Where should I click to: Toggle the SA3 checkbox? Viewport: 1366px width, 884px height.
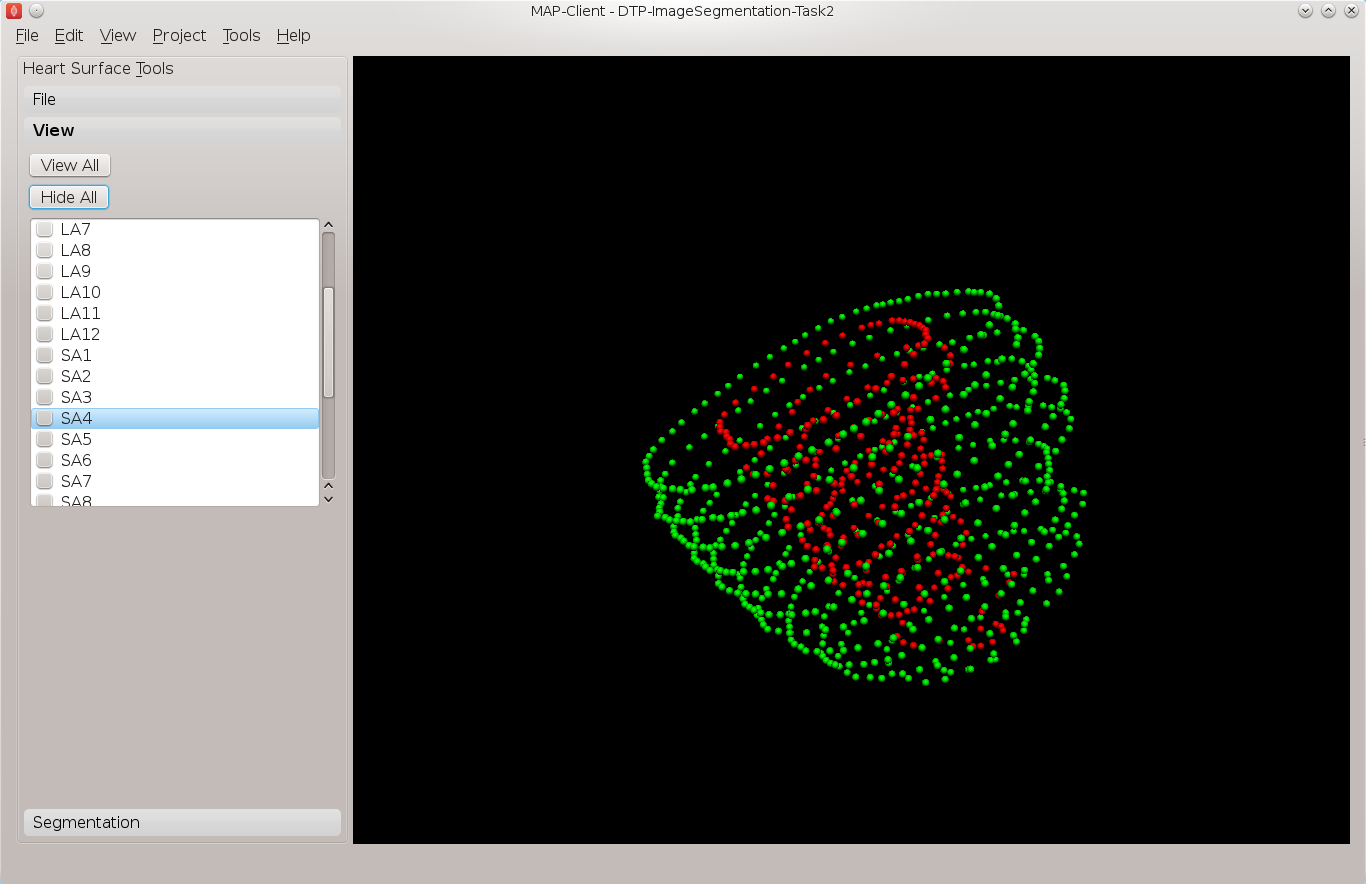click(44, 397)
